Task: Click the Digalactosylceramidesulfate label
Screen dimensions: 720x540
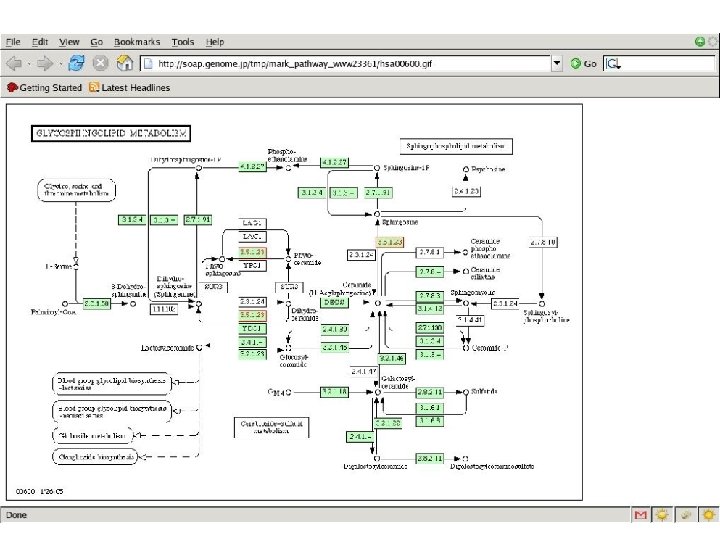Action: [492, 466]
